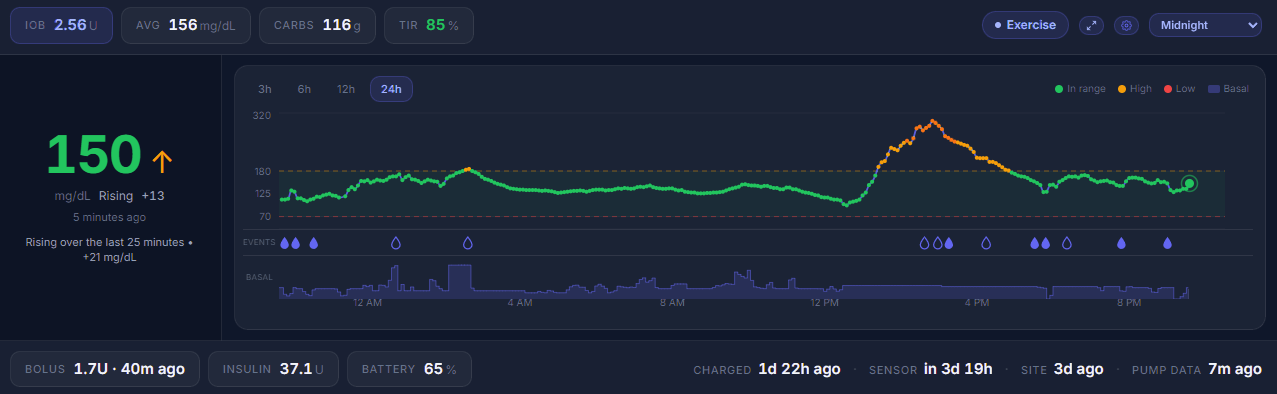Open the TIR 85 % stat pill
This screenshot has width=1277, height=394.
[428, 25]
